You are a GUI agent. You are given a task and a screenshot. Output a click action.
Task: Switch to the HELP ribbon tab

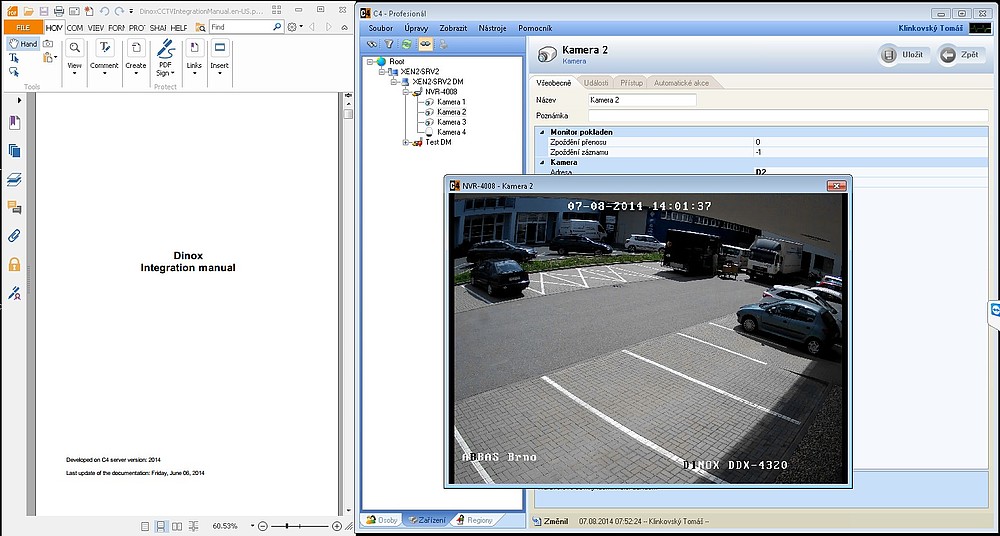179,27
